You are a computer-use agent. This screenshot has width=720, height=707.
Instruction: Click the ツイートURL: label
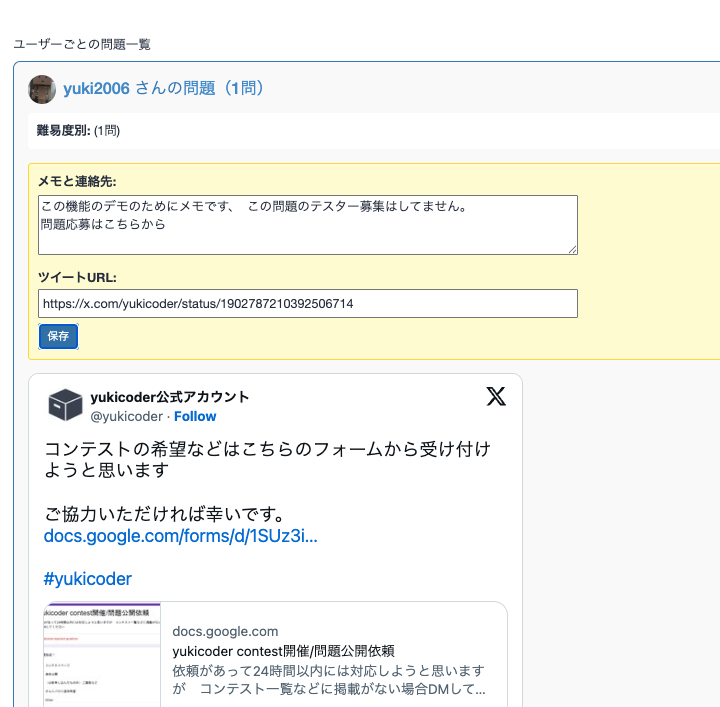[x=77, y=278]
